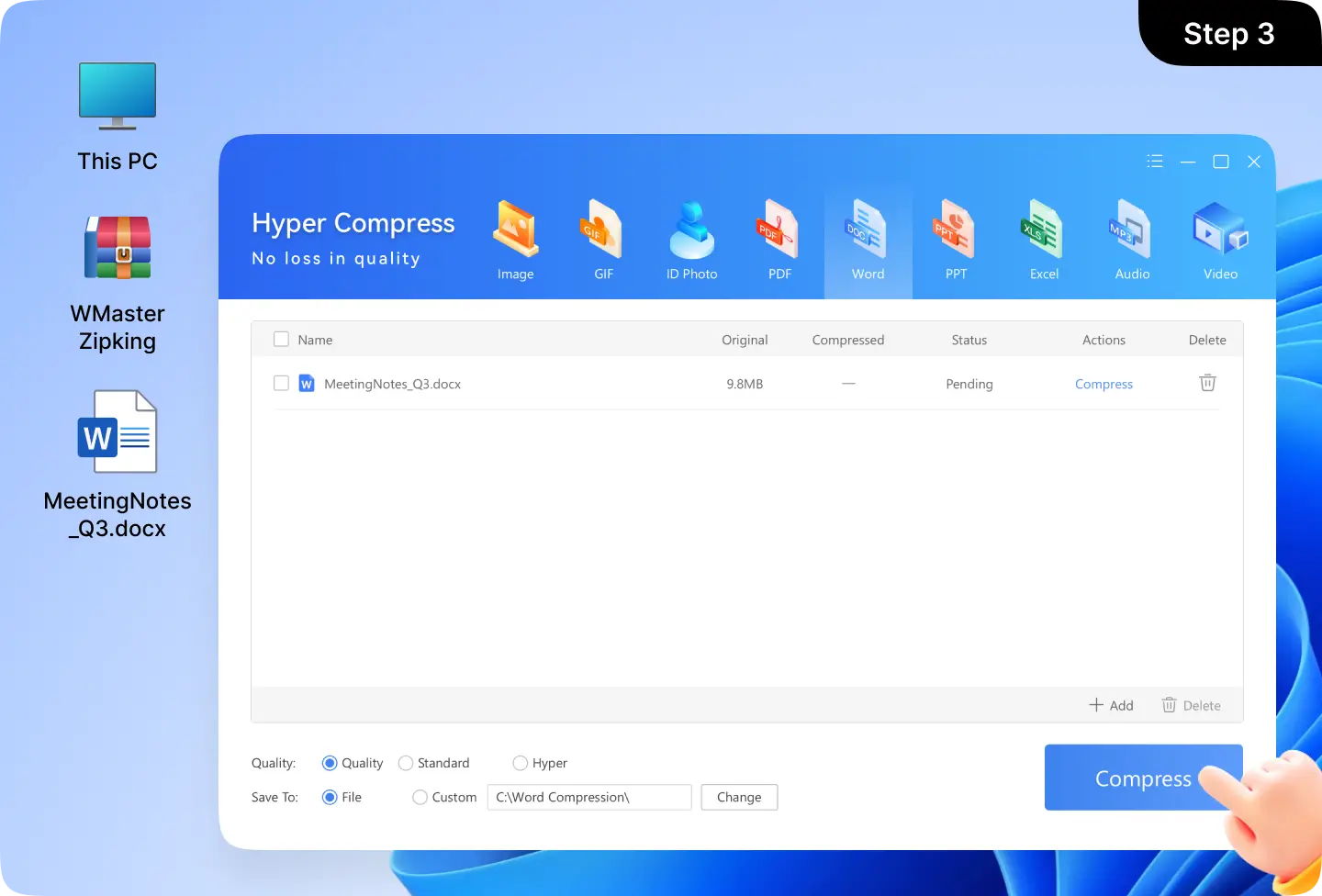Select WMaster Zipking desktop icon
Image resolution: width=1322 pixels, height=896 pixels.
[x=118, y=285]
